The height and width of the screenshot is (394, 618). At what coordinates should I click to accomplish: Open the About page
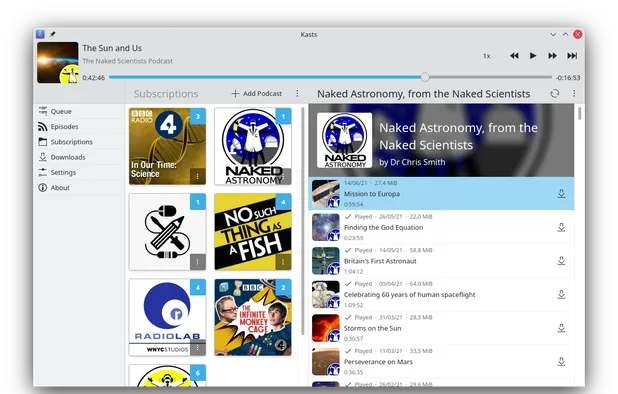tap(79, 188)
